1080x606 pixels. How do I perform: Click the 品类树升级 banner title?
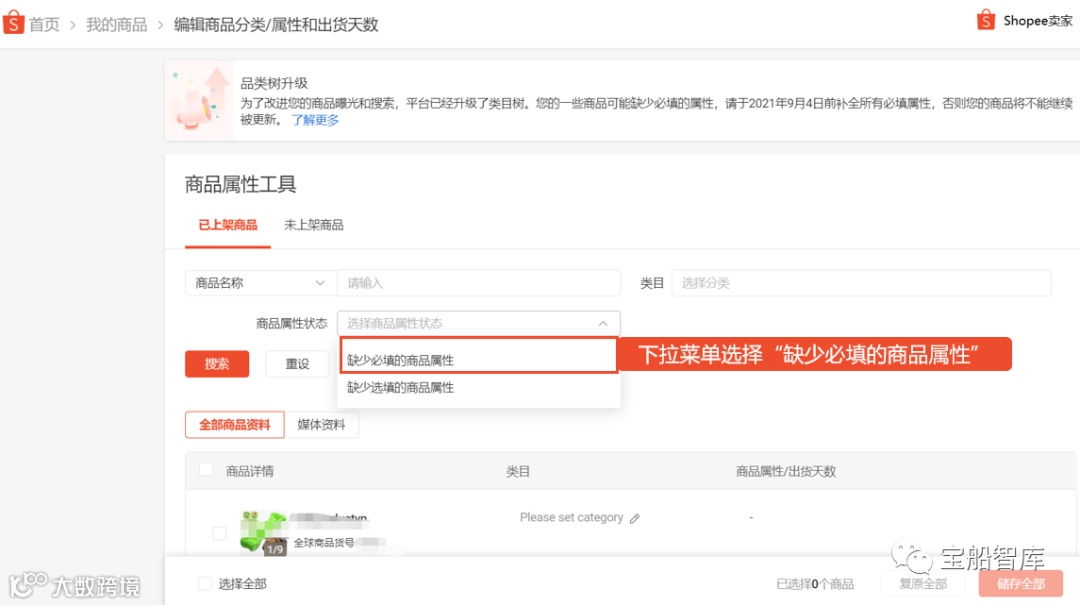(273, 83)
